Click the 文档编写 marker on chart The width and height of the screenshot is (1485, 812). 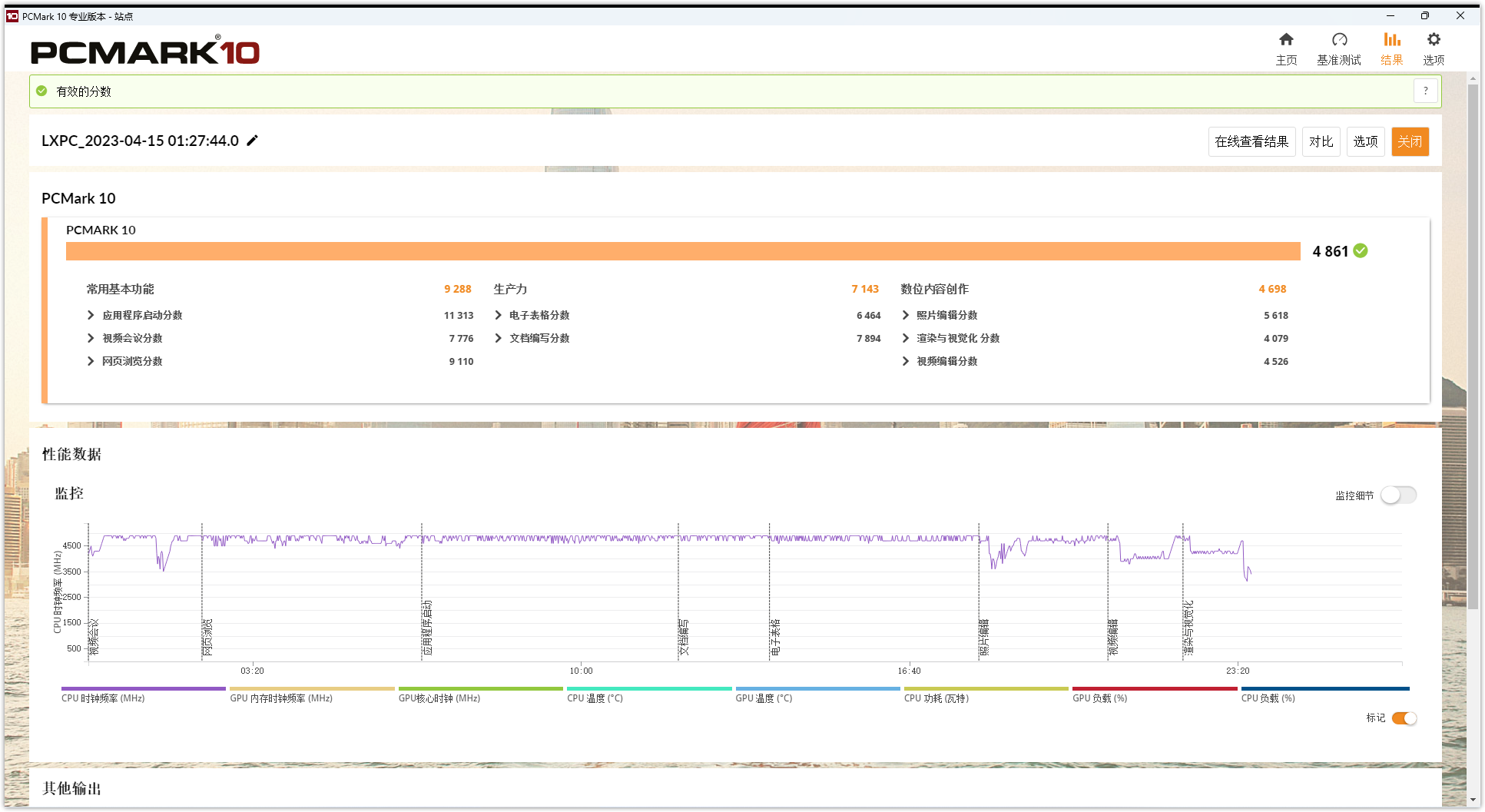pos(684,637)
